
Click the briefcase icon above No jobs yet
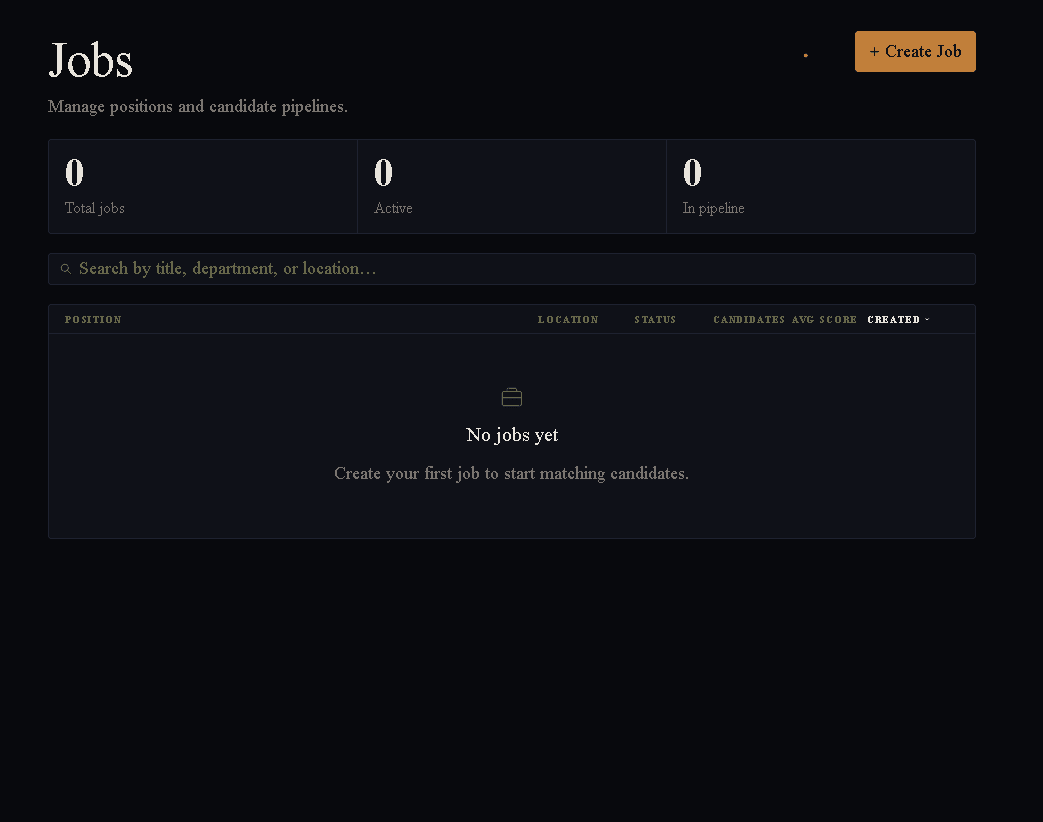pyautogui.click(x=512, y=396)
